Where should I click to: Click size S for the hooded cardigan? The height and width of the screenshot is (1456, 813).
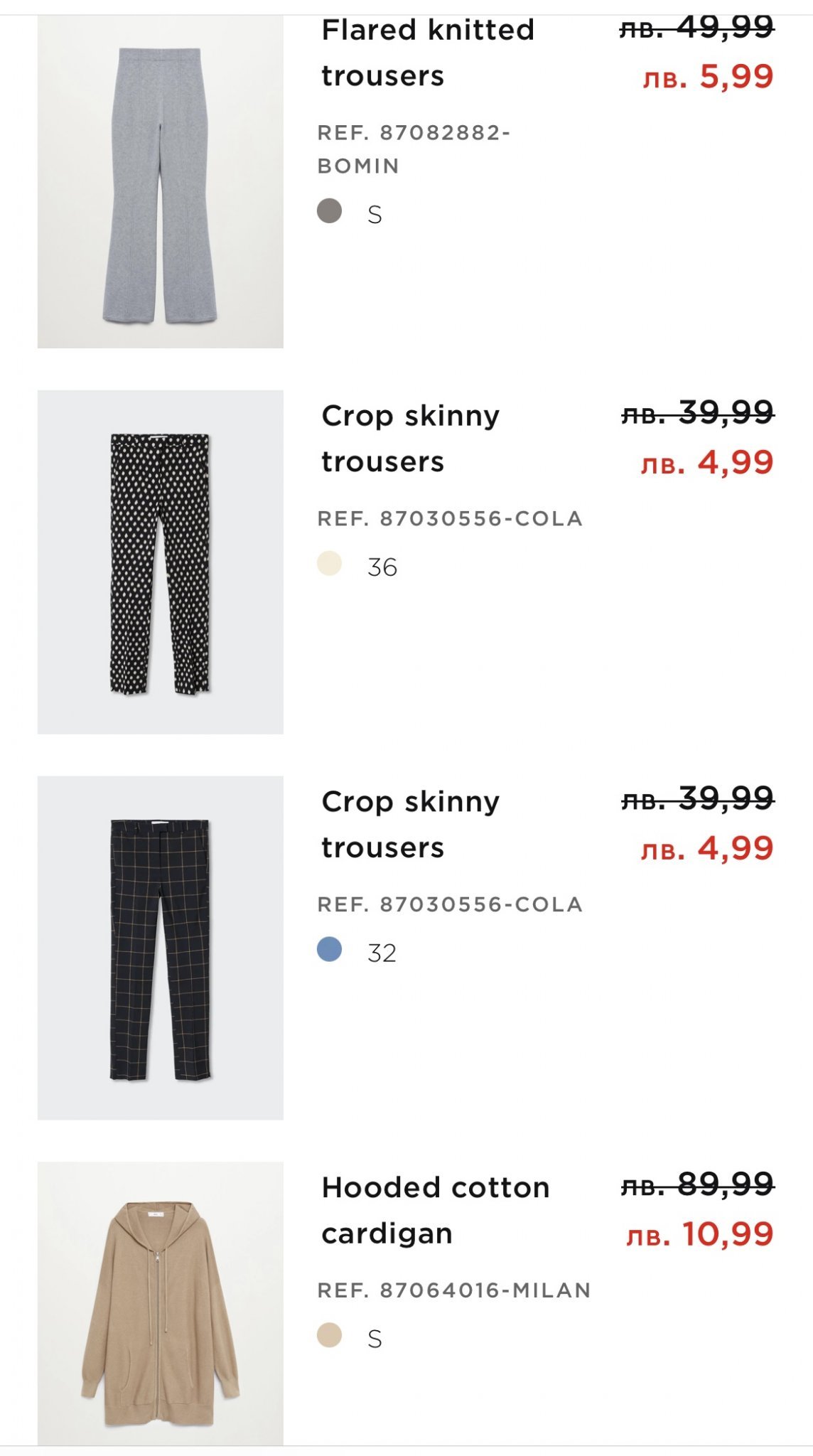(x=375, y=1339)
